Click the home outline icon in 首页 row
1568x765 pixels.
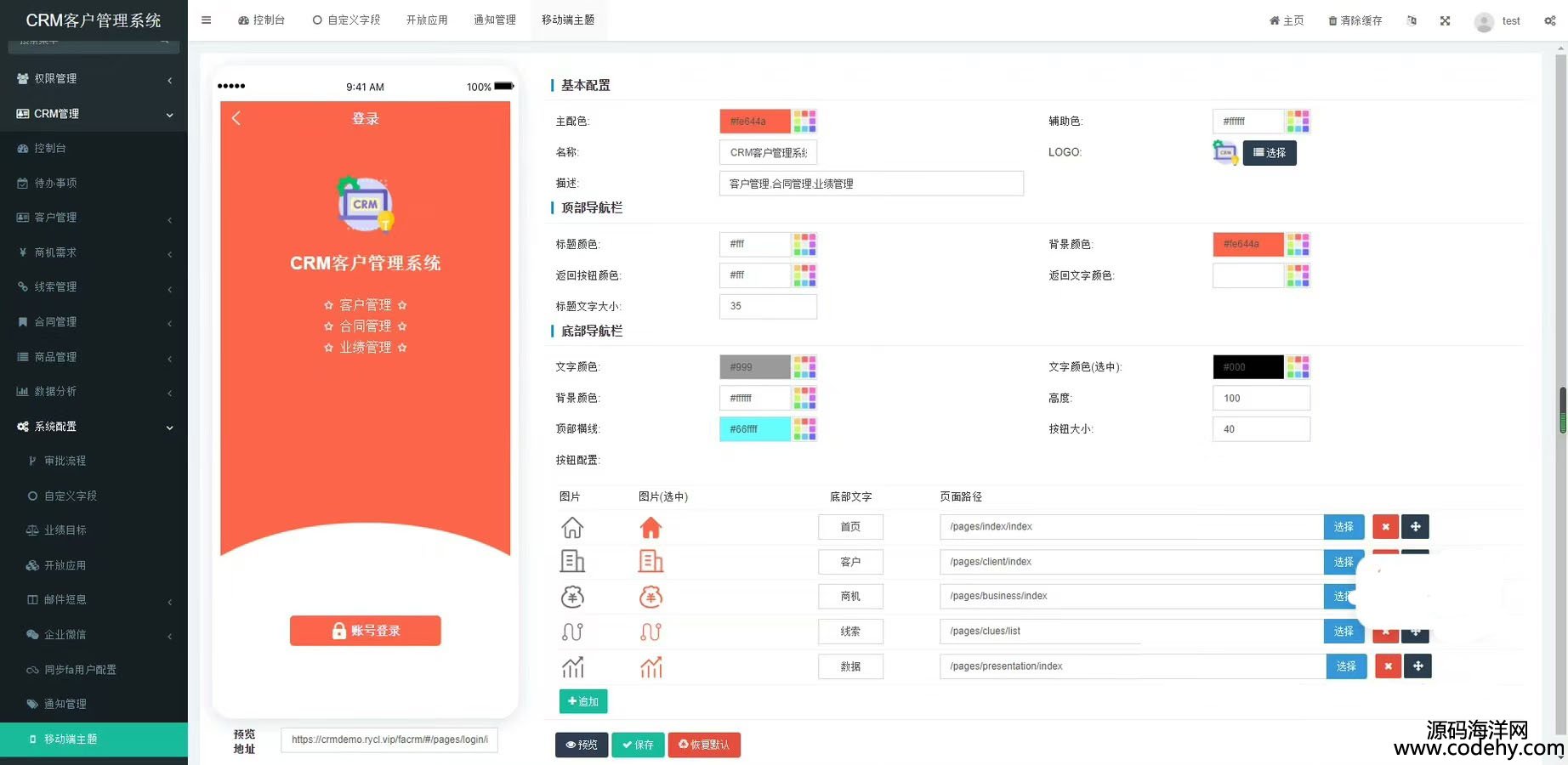(572, 528)
